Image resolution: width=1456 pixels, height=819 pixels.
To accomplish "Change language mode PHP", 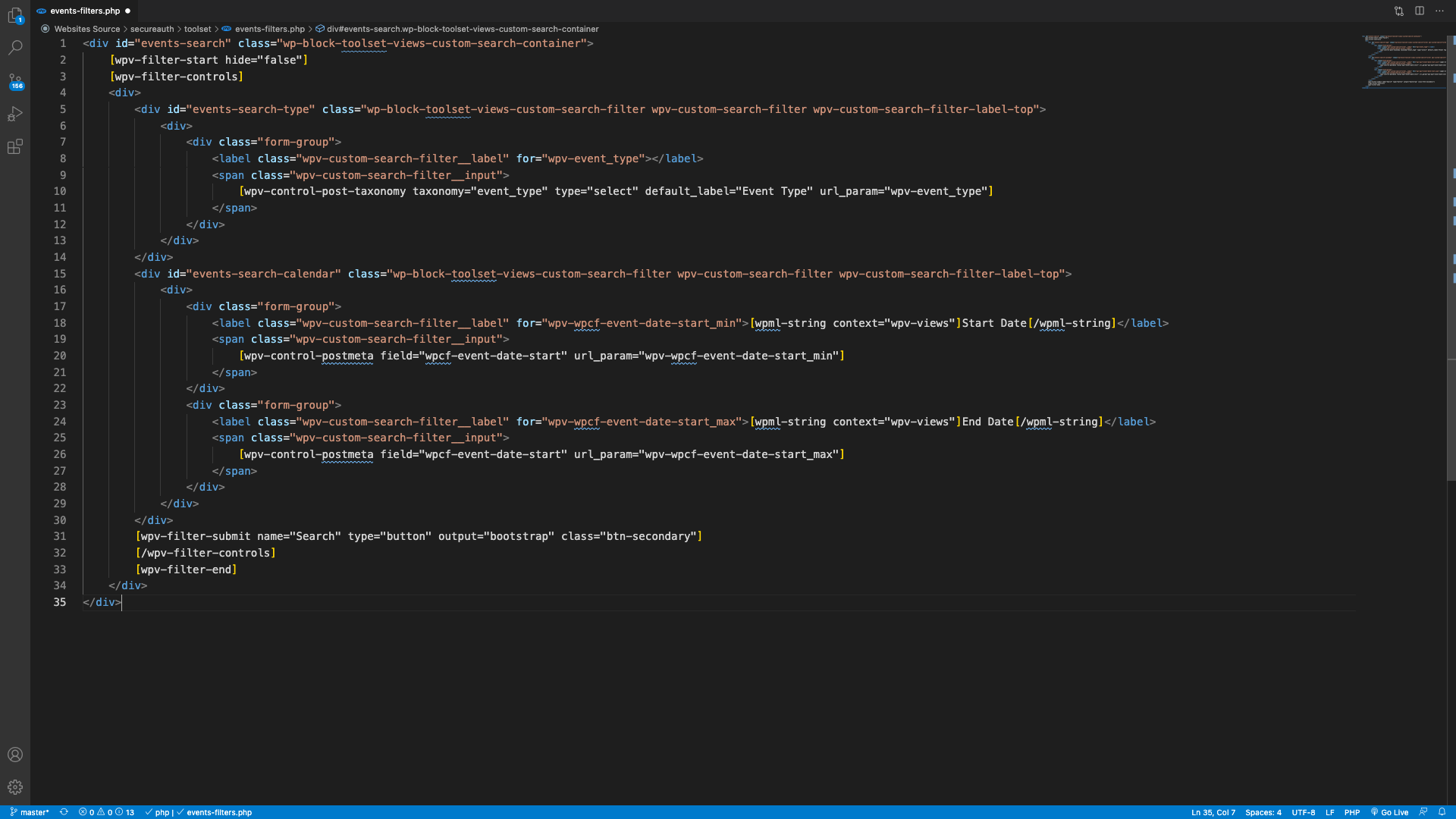I will (1351, 812).
